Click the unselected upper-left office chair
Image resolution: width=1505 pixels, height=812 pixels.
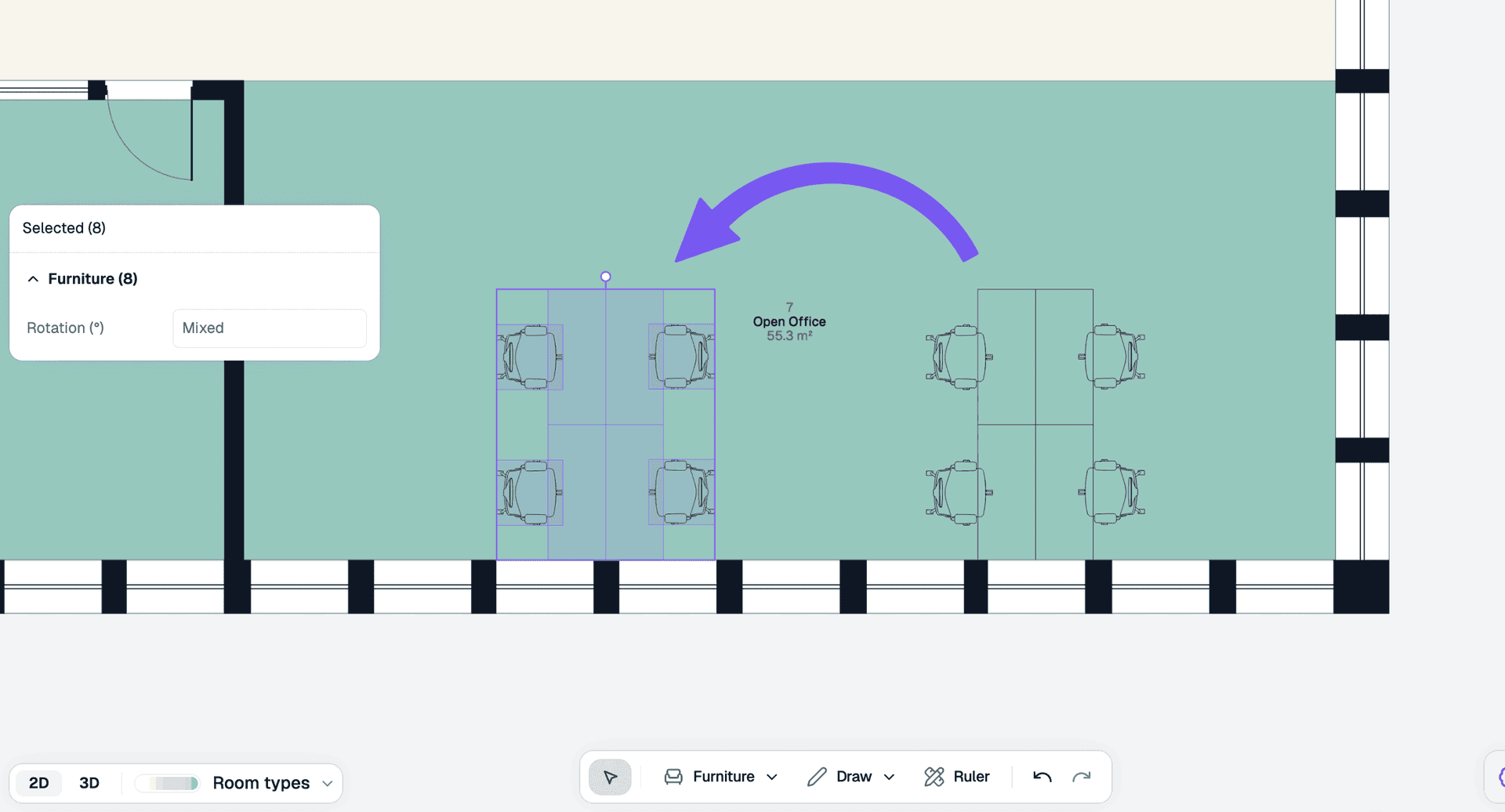click(958, 357)
